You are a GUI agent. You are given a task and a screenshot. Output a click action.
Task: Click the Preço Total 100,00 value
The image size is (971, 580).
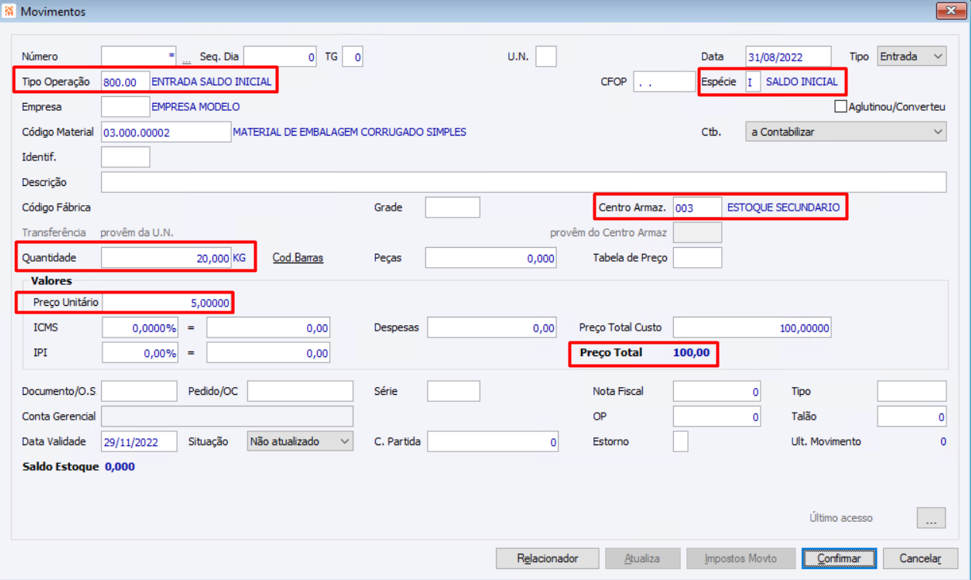691,353
